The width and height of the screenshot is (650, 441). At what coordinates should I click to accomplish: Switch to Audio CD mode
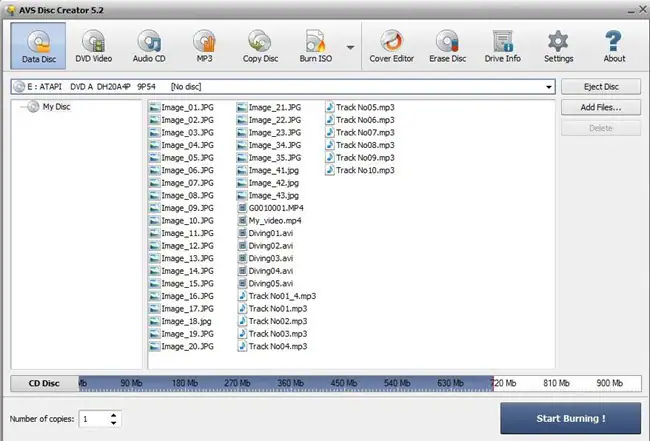tap(149, 46)
